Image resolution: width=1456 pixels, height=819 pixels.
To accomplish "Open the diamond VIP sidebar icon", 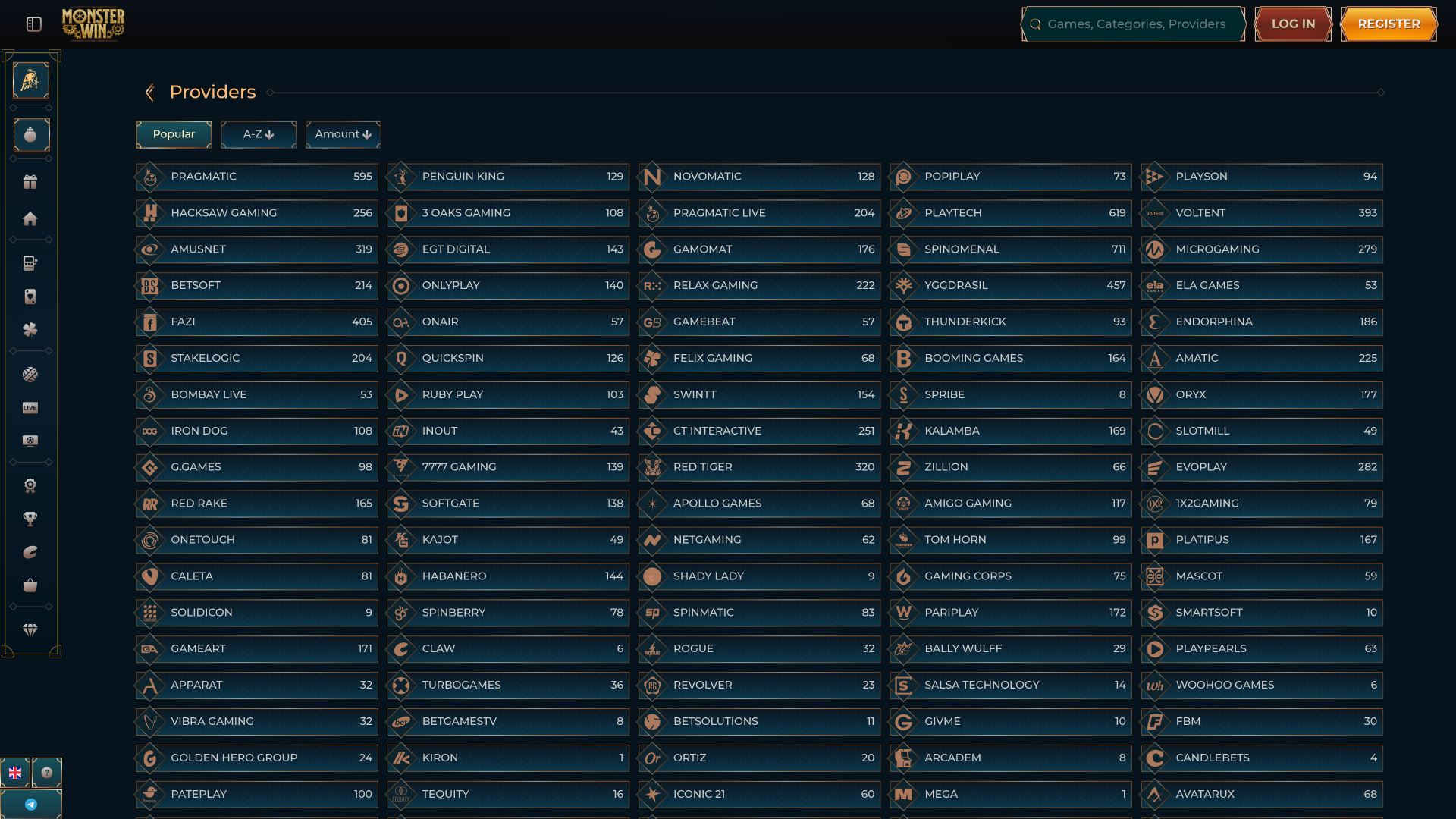I will coord(30,630).
